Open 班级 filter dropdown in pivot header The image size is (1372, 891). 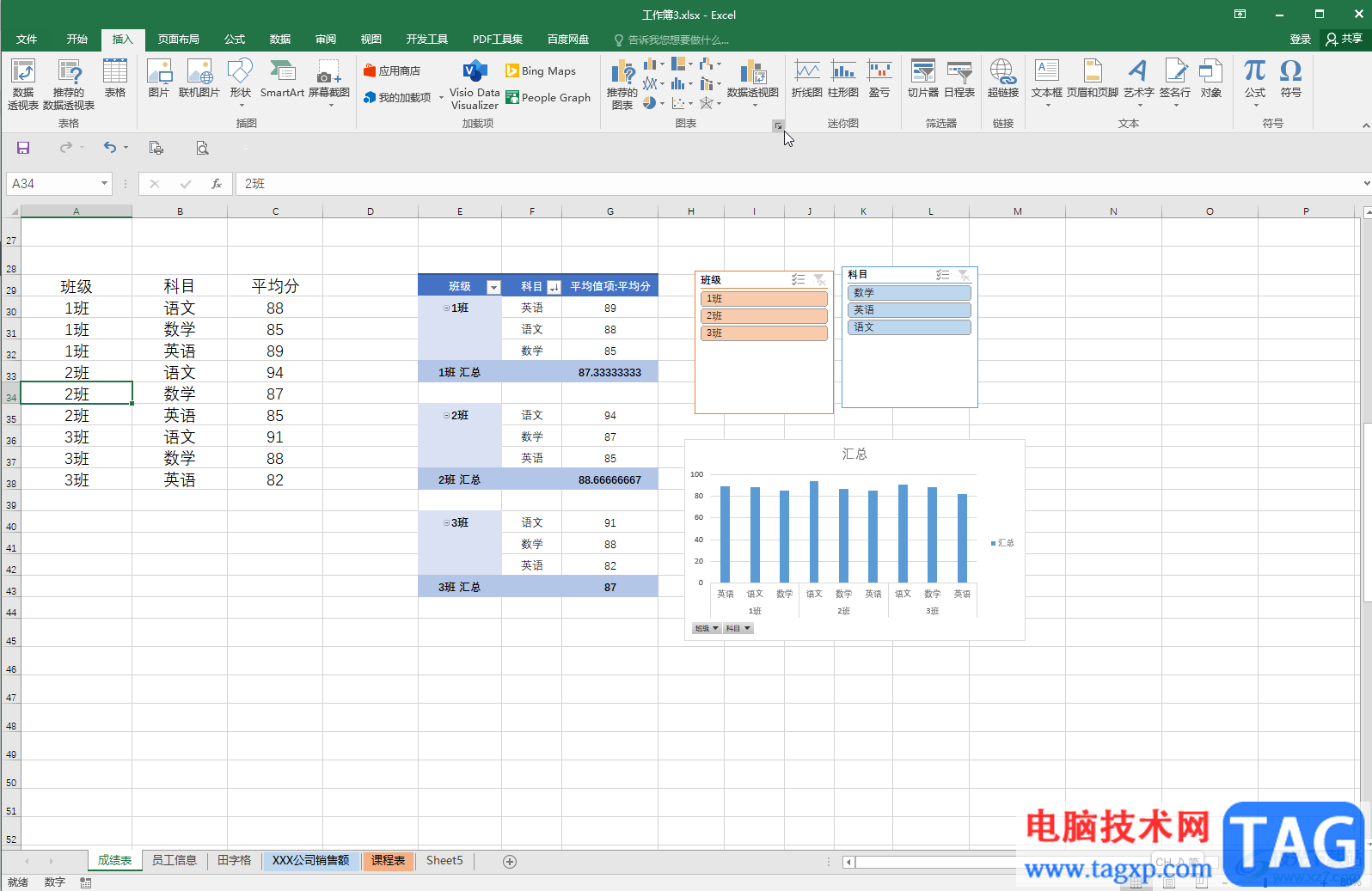point(493,287)
